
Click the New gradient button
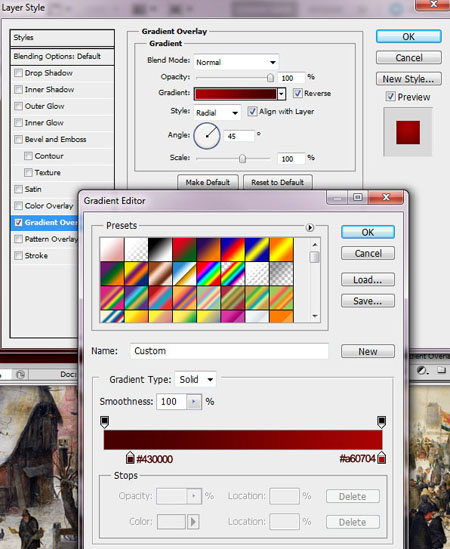click(x=368, y=351)
